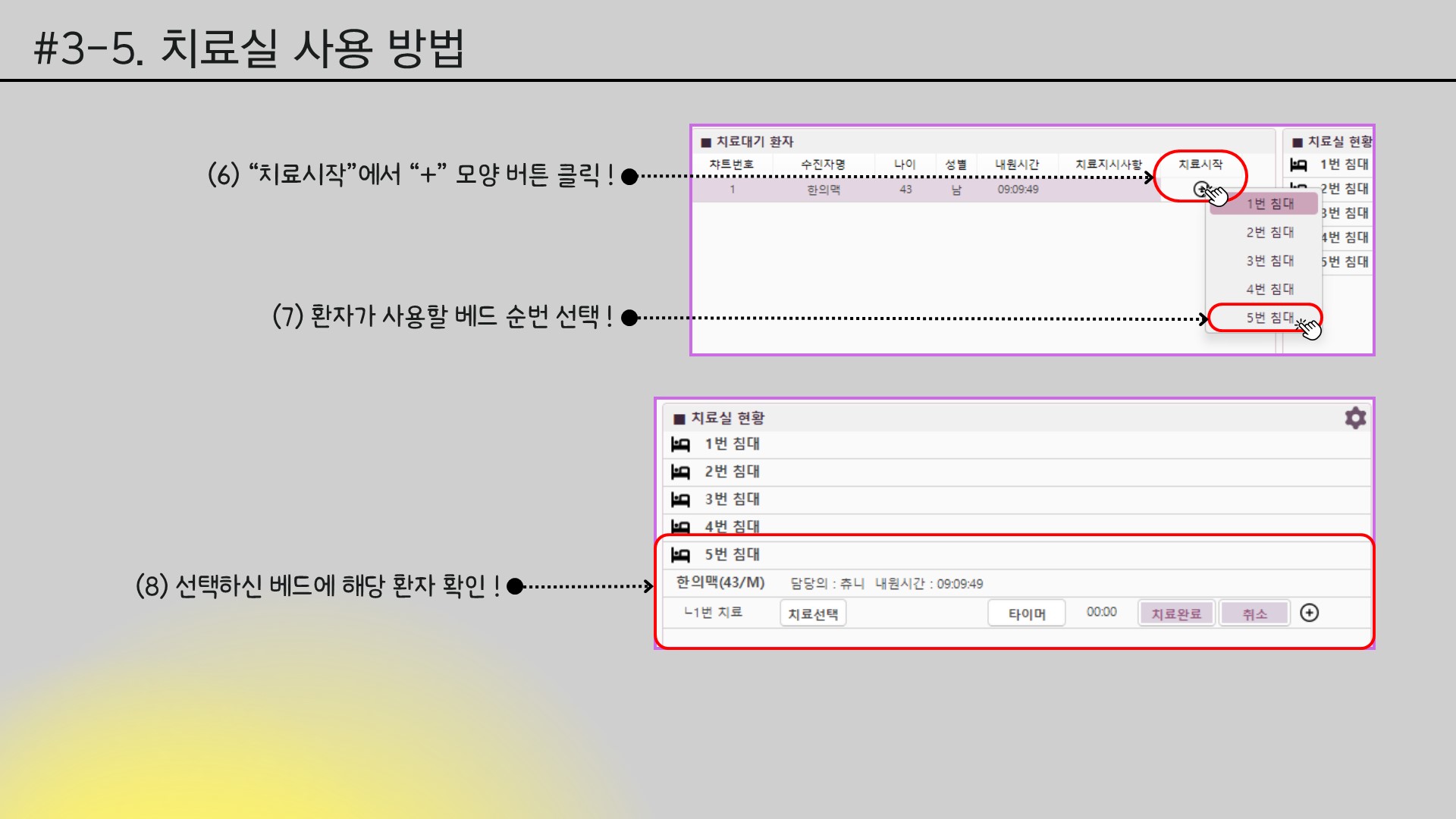Click the plus icon under 치료시작 column
The width and height of the screenshot is (1456, 819).
(1200, 189)
